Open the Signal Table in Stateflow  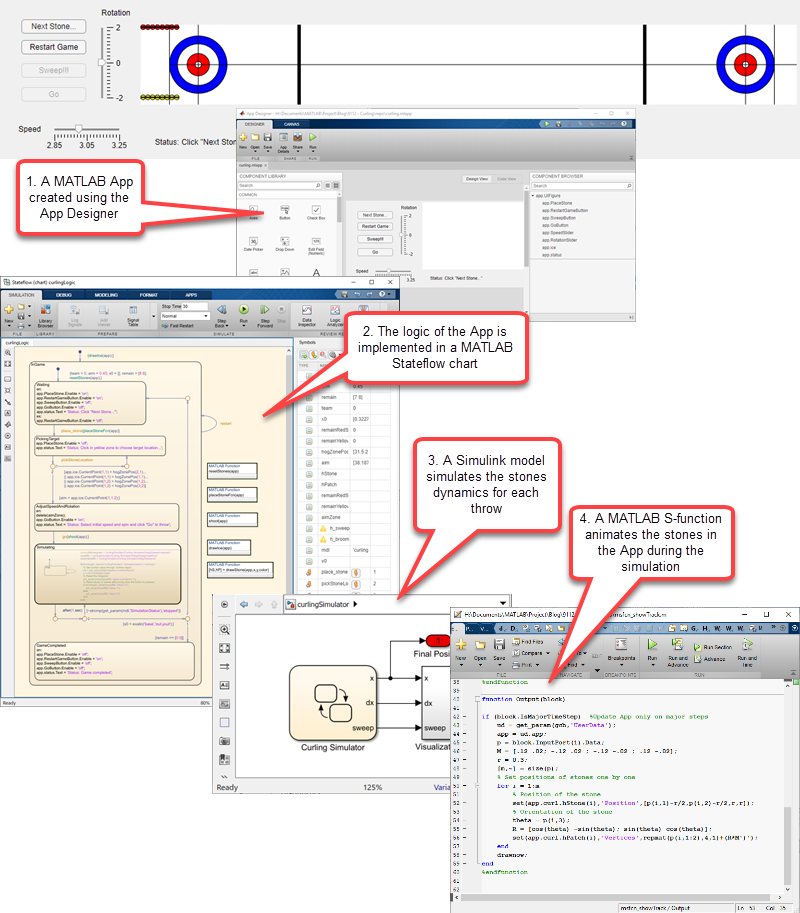tap(133, 315)
